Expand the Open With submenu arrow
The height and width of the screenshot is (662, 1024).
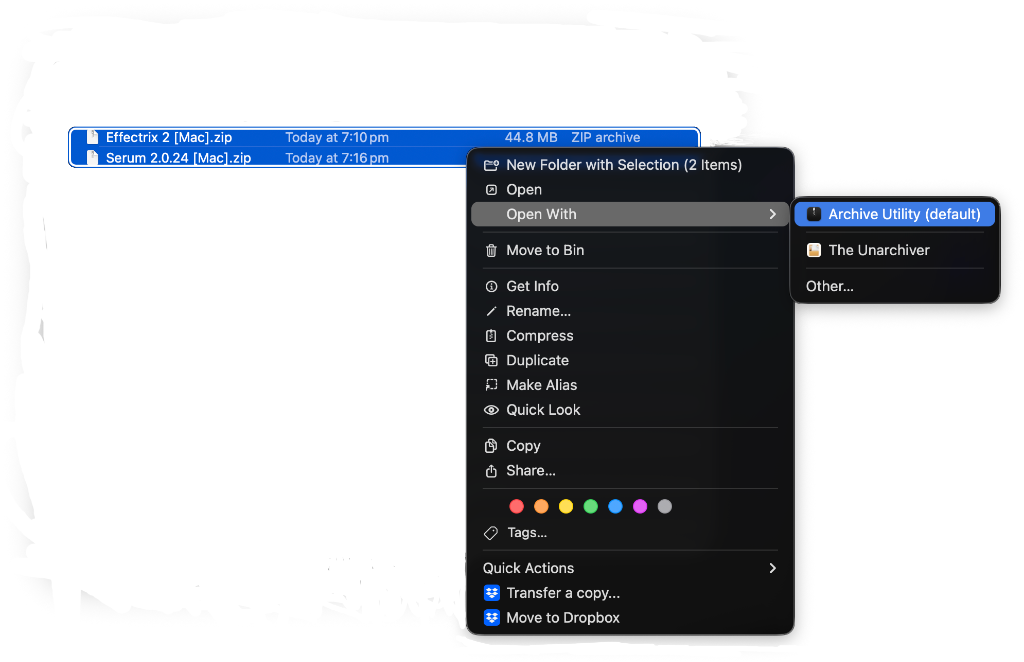(773, 214)
